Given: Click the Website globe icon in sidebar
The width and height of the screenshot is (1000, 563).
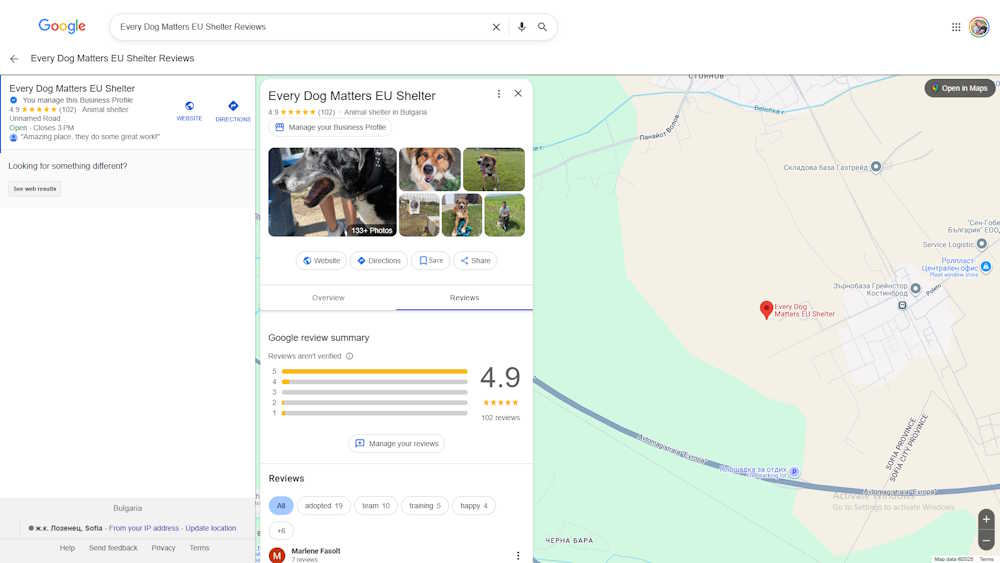Looking at the screenshot, I should (x=189, y=107).
